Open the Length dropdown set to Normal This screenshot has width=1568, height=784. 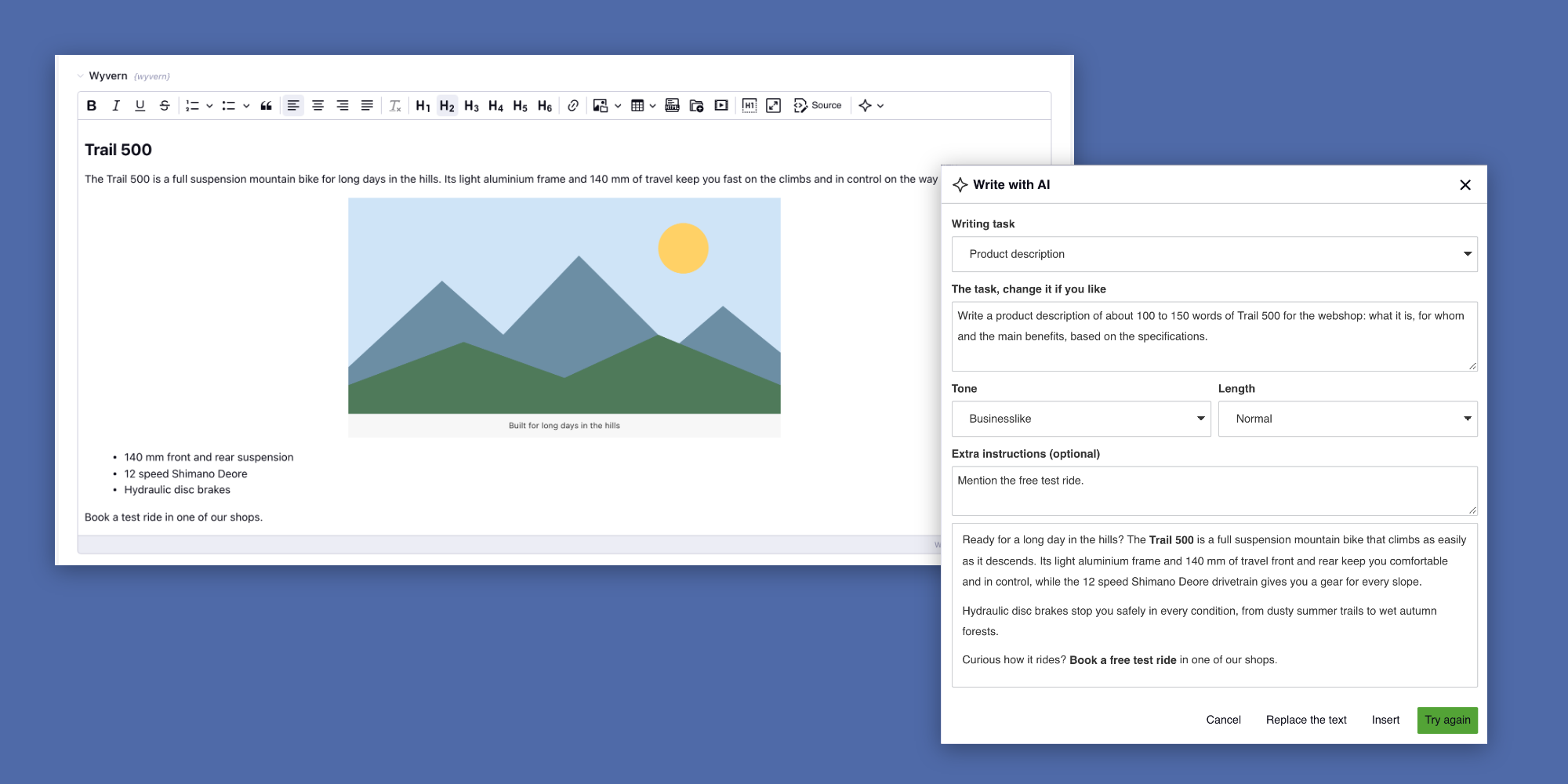click(1348, 419)
